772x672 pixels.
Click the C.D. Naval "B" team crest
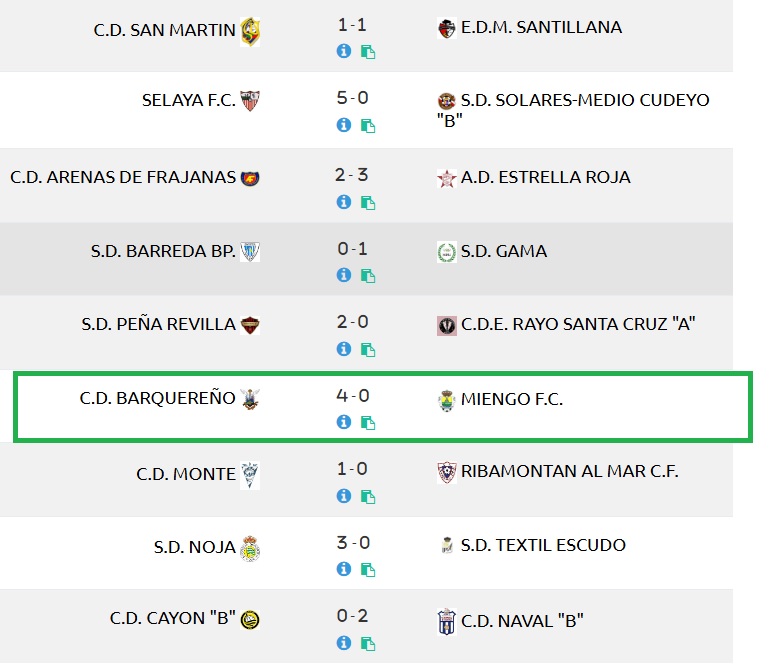pos(447,621)
